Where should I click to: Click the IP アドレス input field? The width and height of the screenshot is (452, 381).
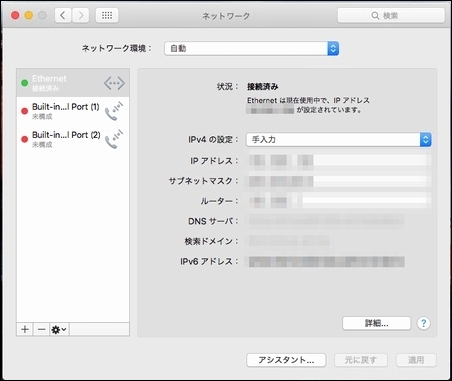[339, 160]
